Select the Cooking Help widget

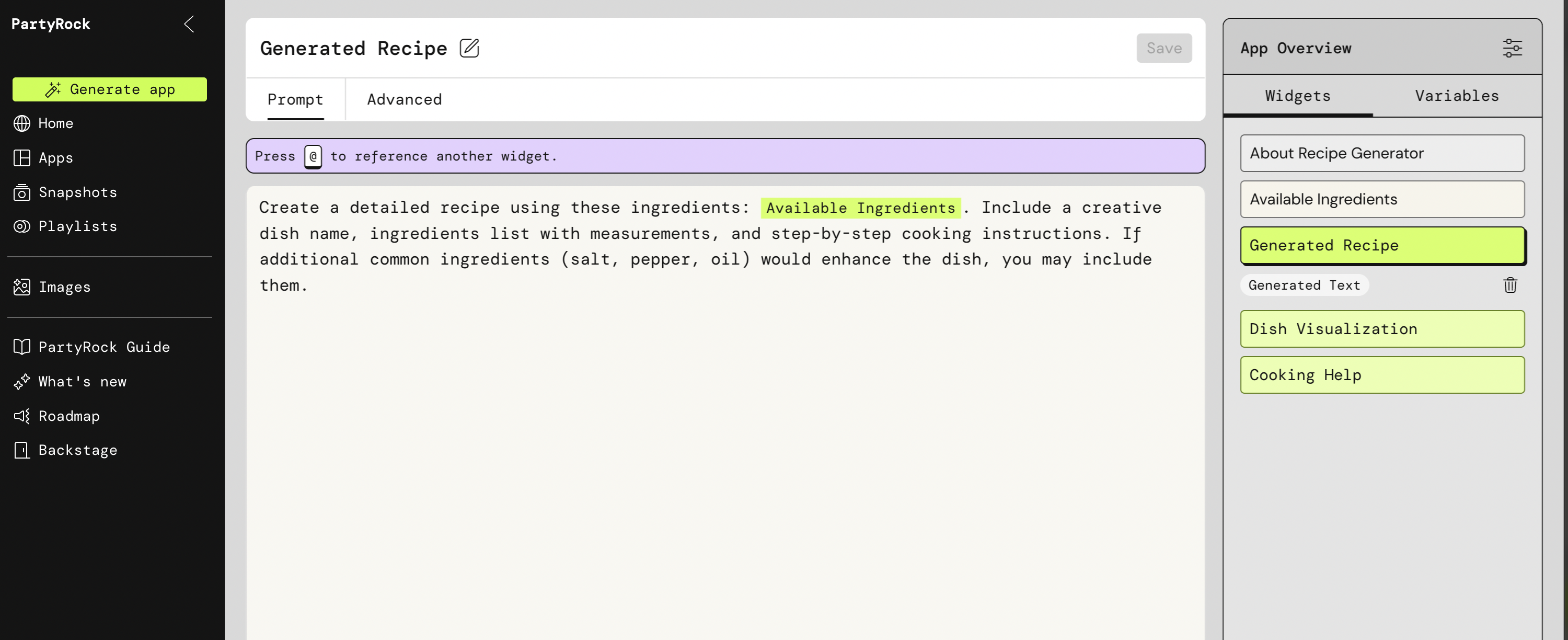coord(1382,375)
